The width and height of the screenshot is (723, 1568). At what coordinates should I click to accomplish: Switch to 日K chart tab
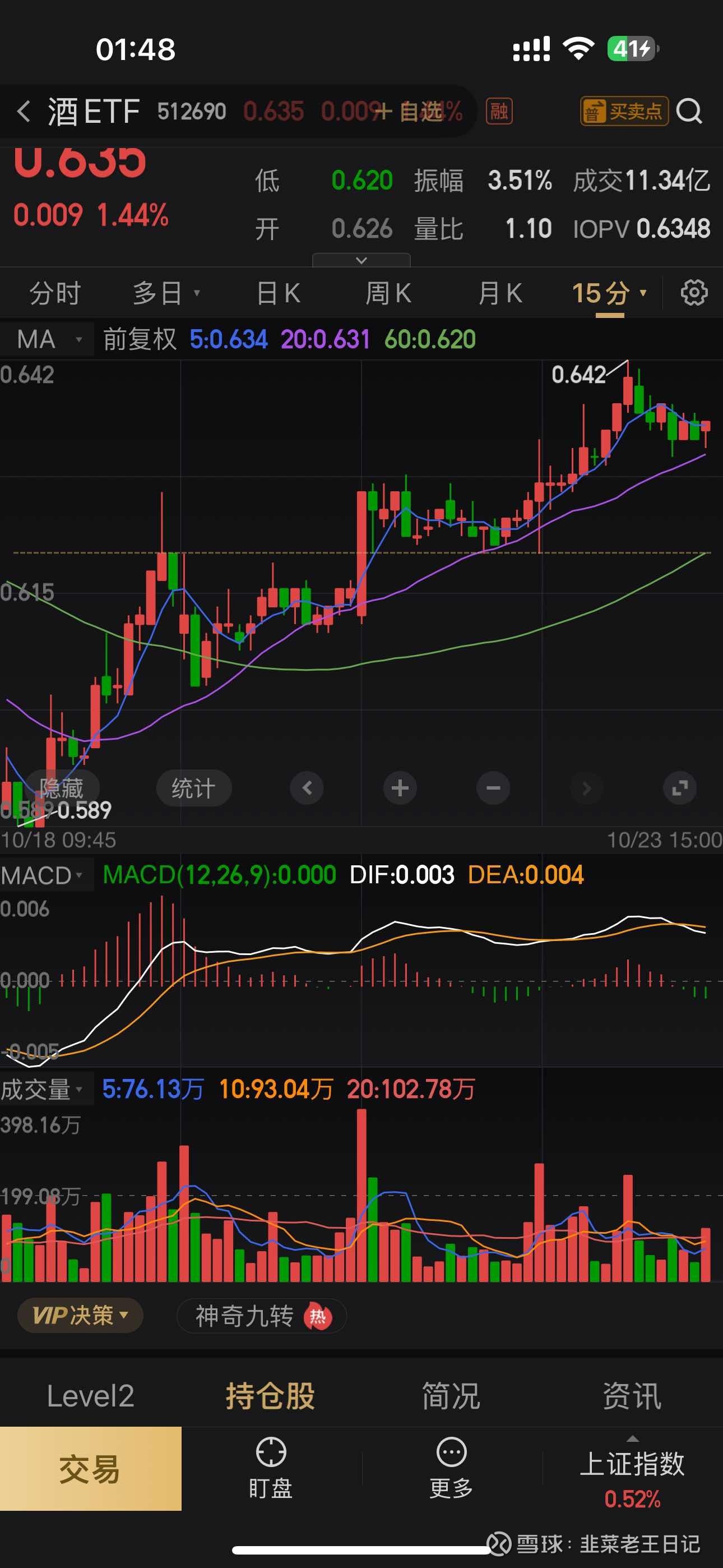click(x=278, y=293)
